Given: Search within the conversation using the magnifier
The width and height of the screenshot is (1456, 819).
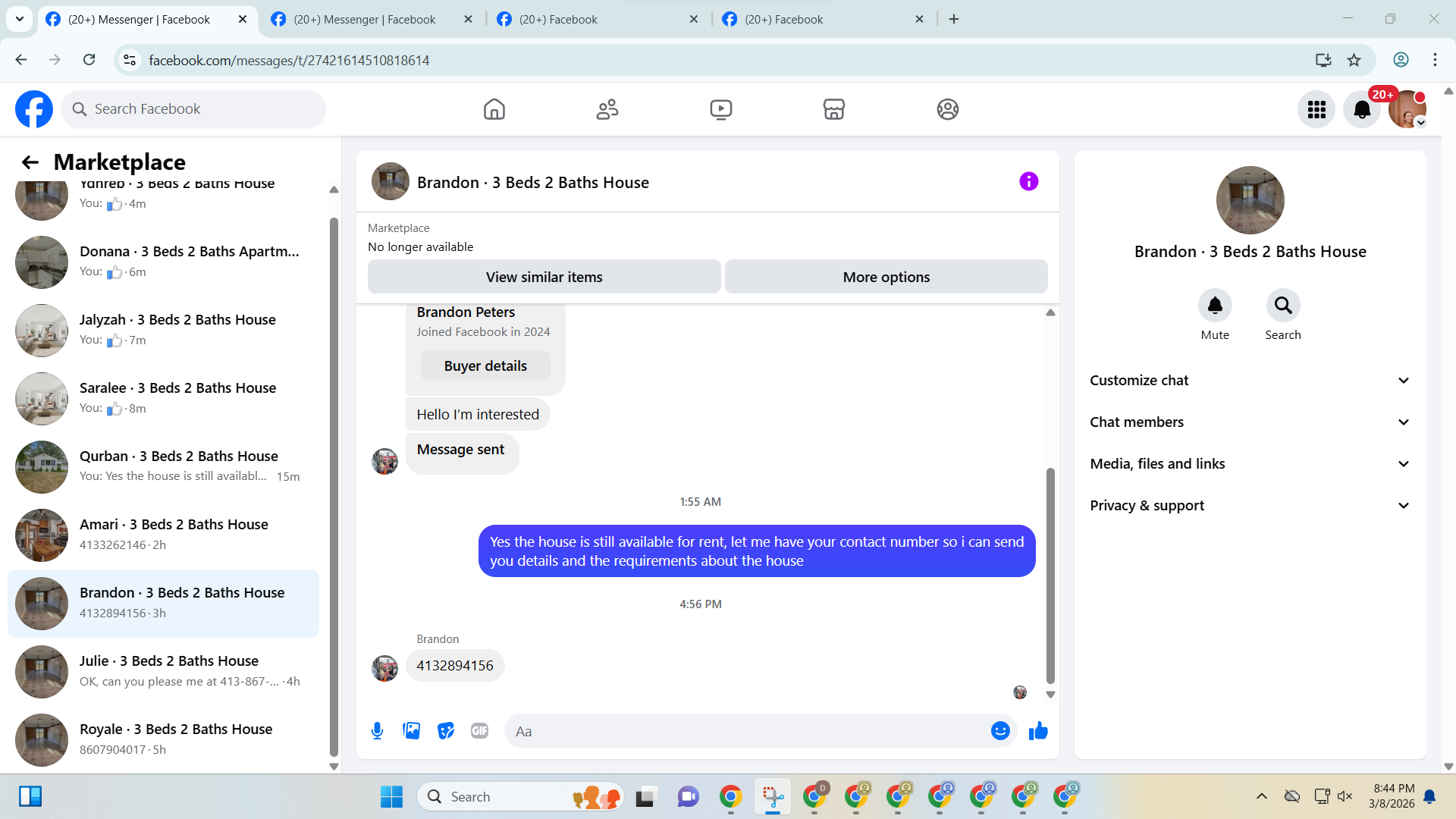Looking at the screenshot, I should (x=1282, y=306).
